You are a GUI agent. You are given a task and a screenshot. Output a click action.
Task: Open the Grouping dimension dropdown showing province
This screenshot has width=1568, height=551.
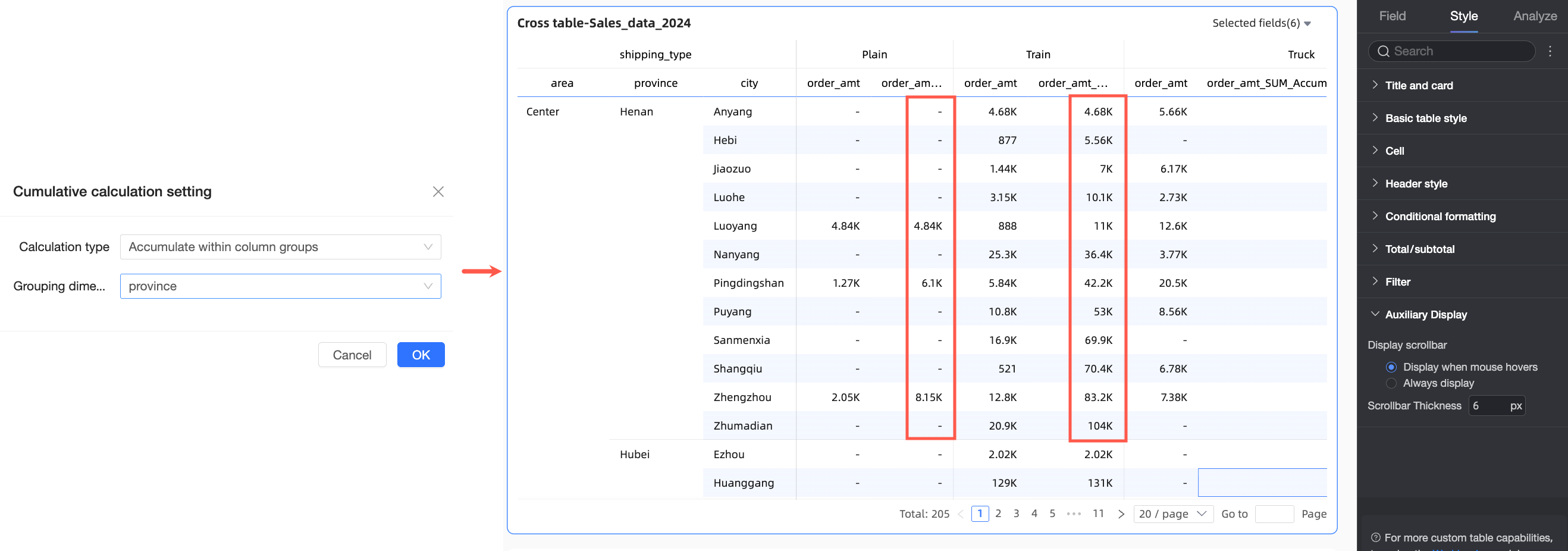point(281,286)
